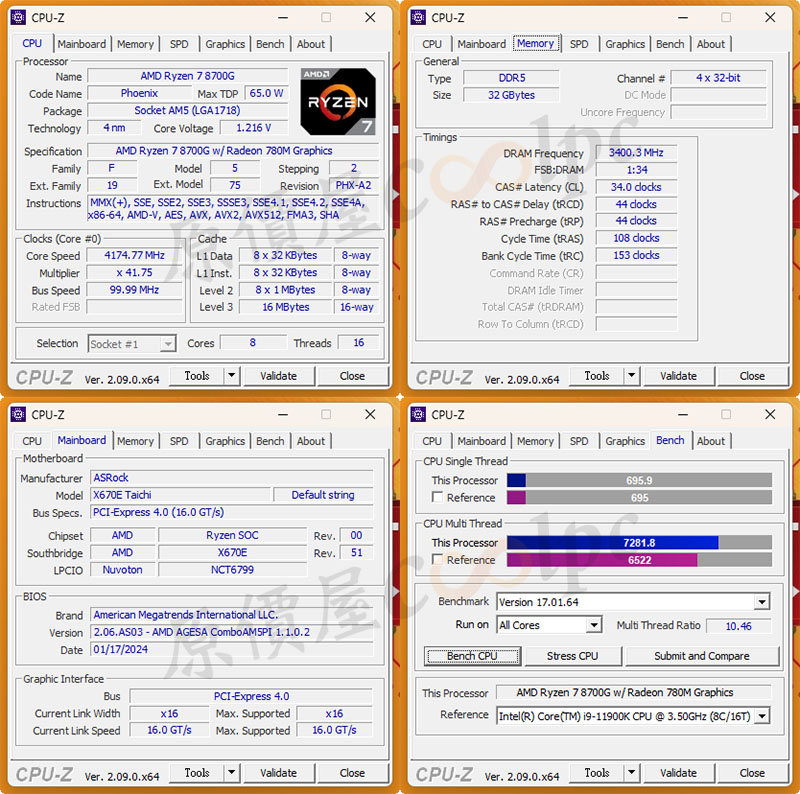Click the processor Name field 'AMD Ryzen 7 8700G'
The image size is (800, 794).
[x=188, y=76]
